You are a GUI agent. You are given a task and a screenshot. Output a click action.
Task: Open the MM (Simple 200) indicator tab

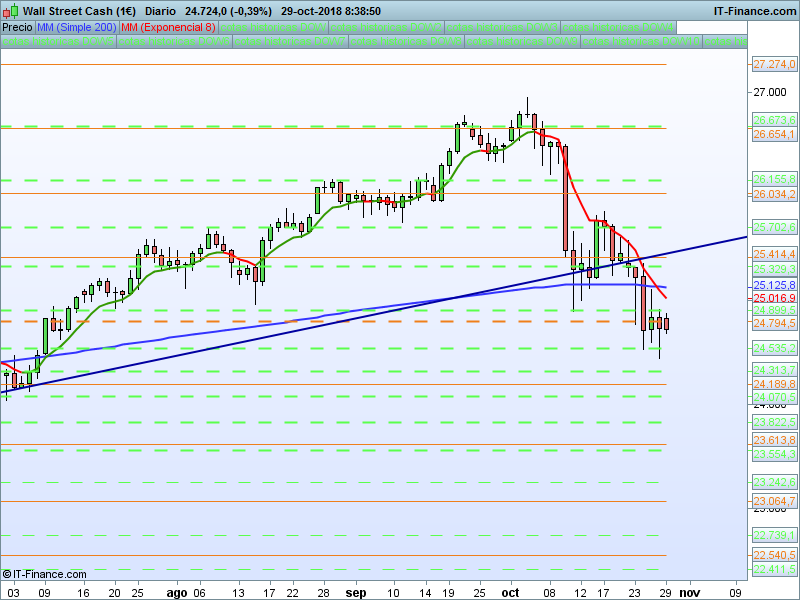pyautogui.click(x=77, y=27)
